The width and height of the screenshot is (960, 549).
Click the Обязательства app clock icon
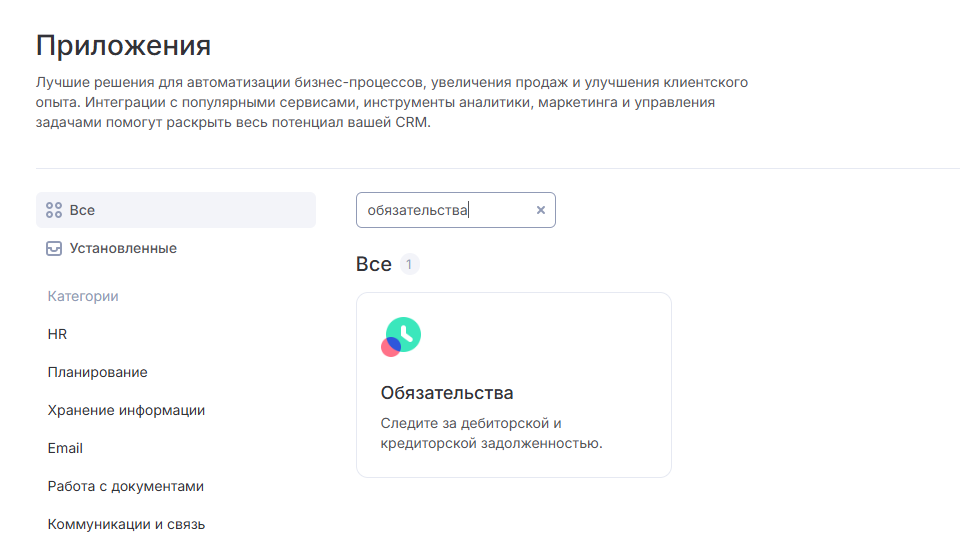(401, 336)
